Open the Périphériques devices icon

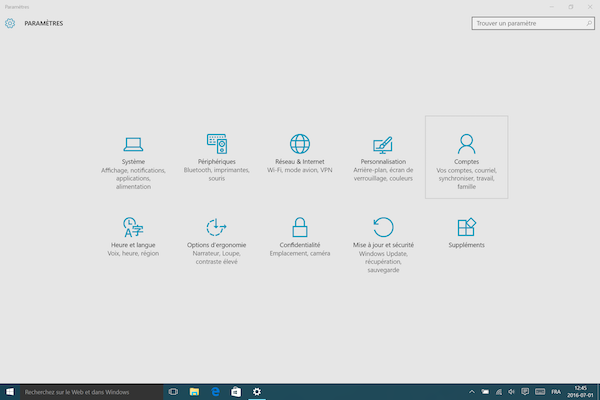217,144
